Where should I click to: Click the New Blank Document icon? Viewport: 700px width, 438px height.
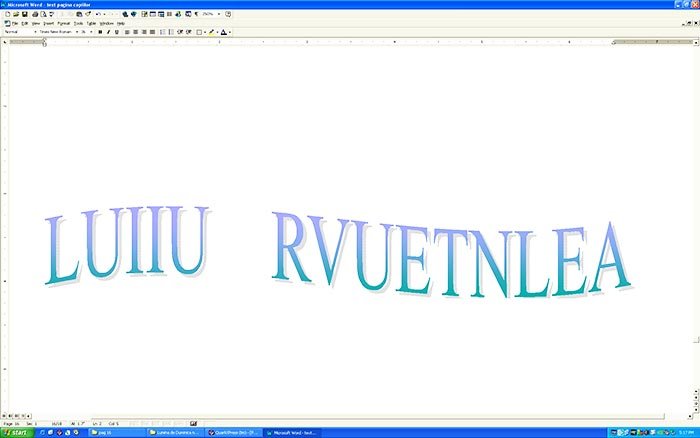point(6,15)
